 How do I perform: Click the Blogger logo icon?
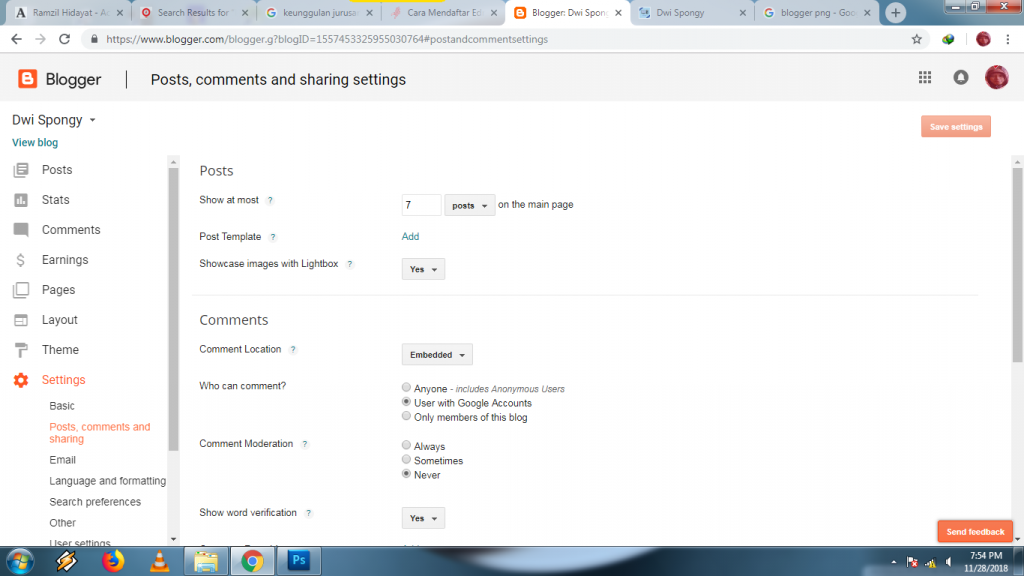(x=27, y=79)
